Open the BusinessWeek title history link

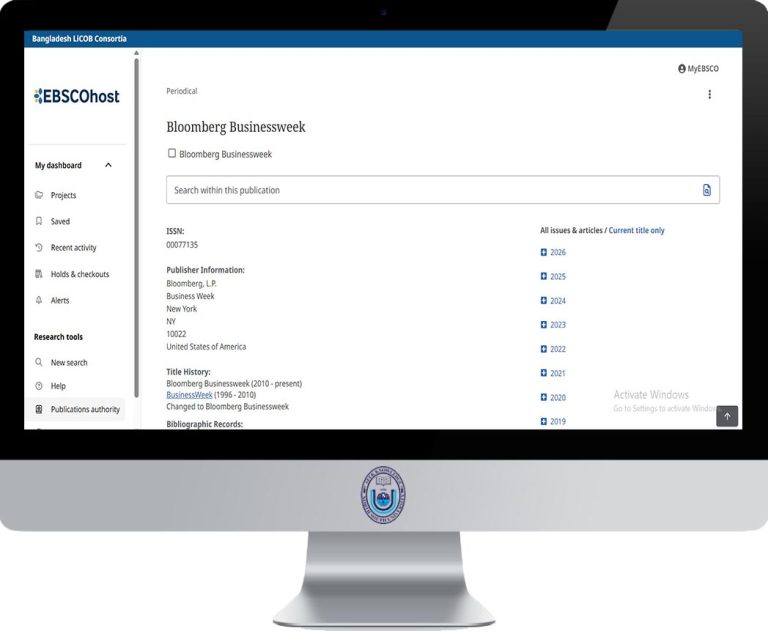[189, 395]
